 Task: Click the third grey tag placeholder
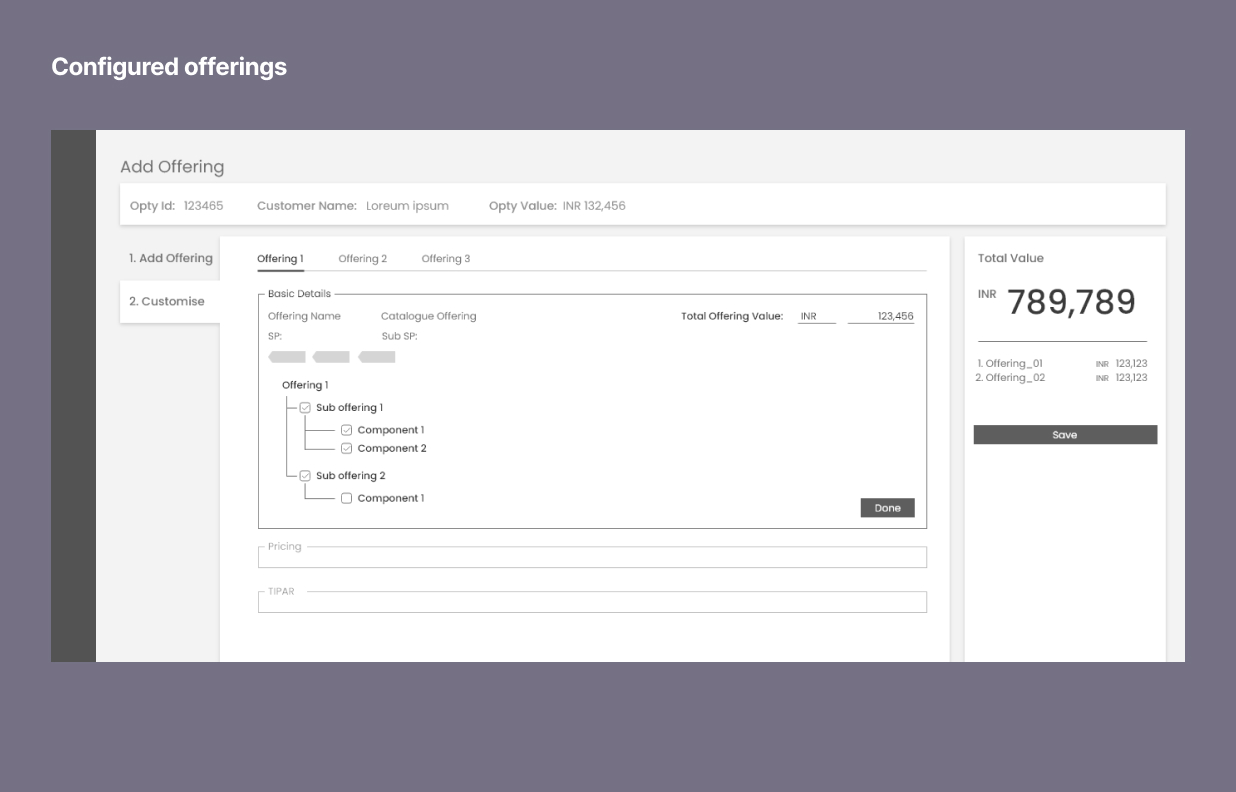[377, 357]
